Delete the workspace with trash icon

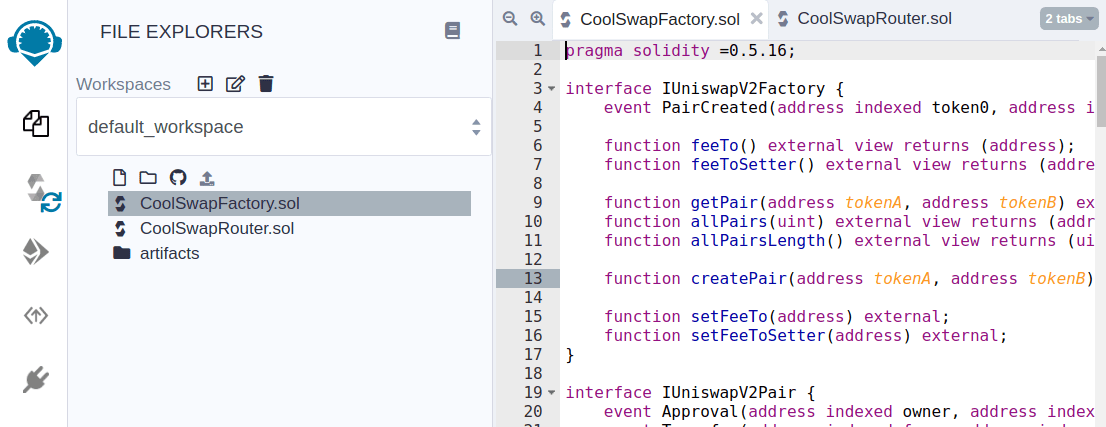[x=265, y=84]
